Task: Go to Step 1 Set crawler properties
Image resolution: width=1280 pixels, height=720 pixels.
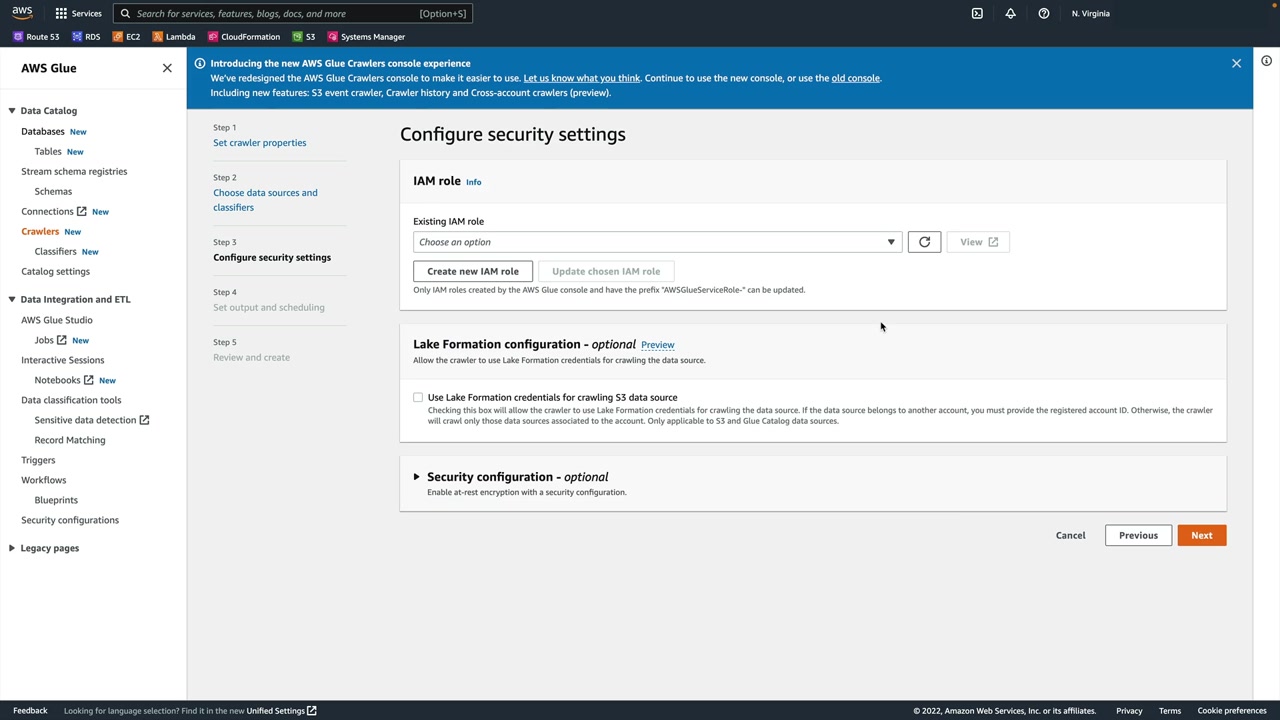Action: [259, 143]
